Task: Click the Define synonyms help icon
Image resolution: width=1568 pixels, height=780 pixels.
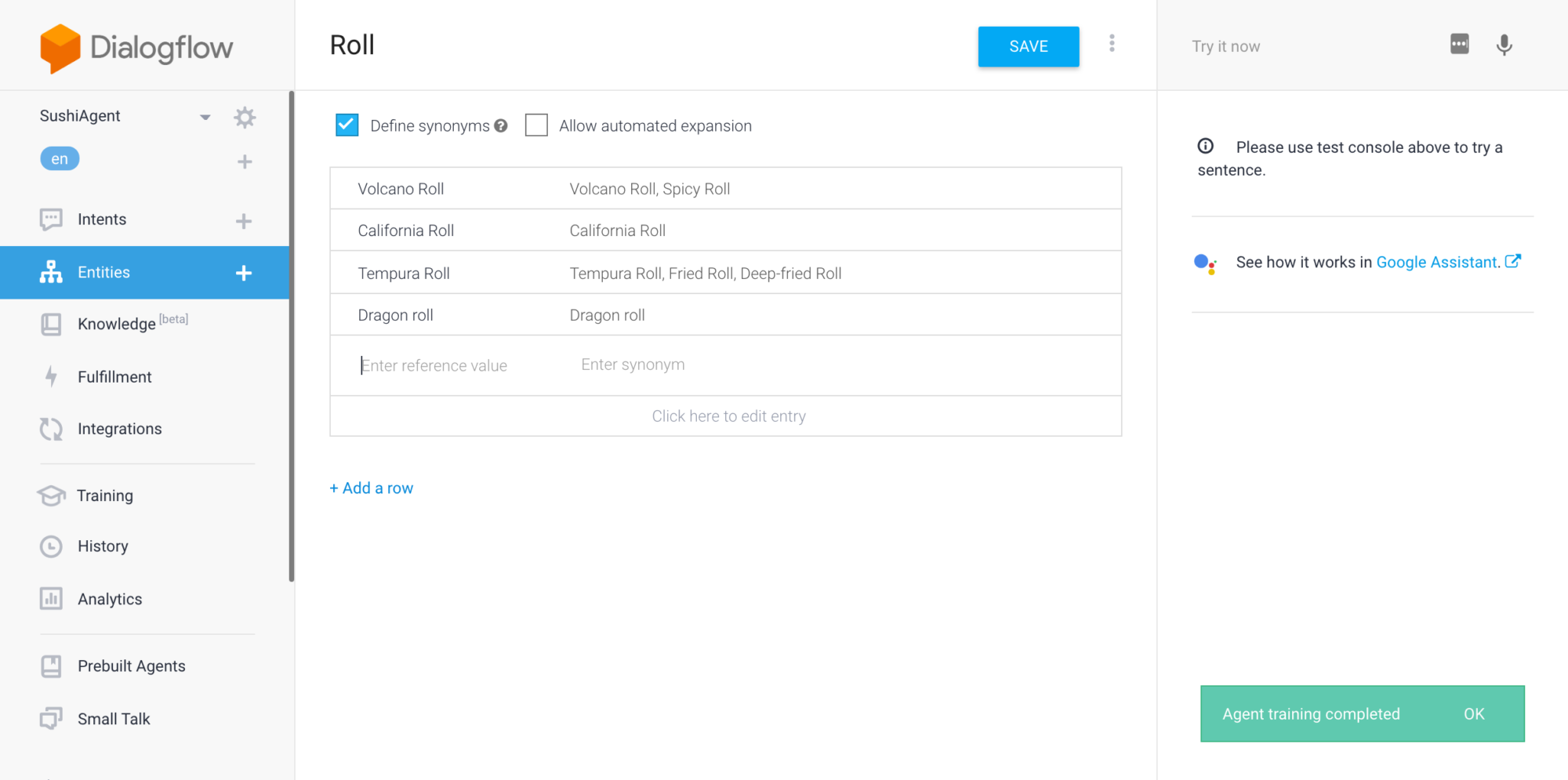Action: click(x=501, y=126)
